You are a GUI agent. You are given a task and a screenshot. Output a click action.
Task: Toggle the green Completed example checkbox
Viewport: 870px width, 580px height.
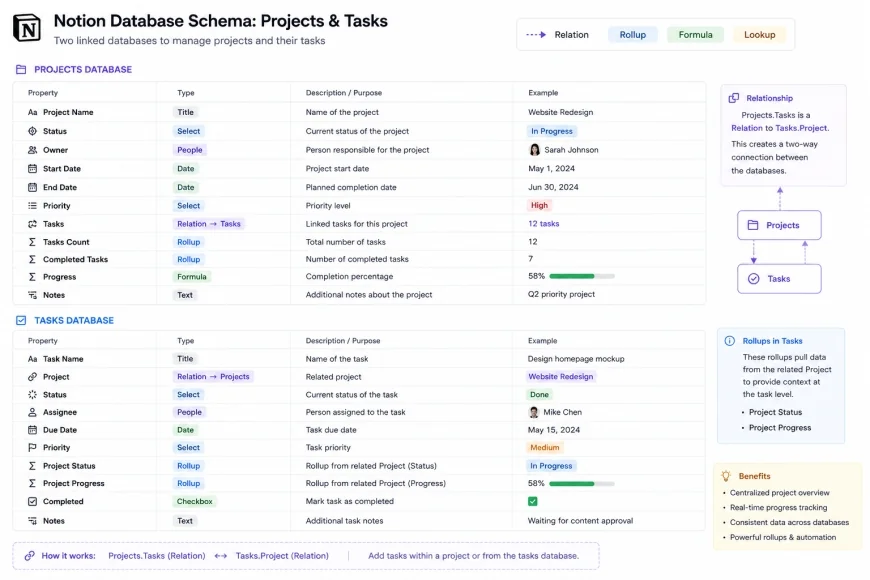(533, 501)
